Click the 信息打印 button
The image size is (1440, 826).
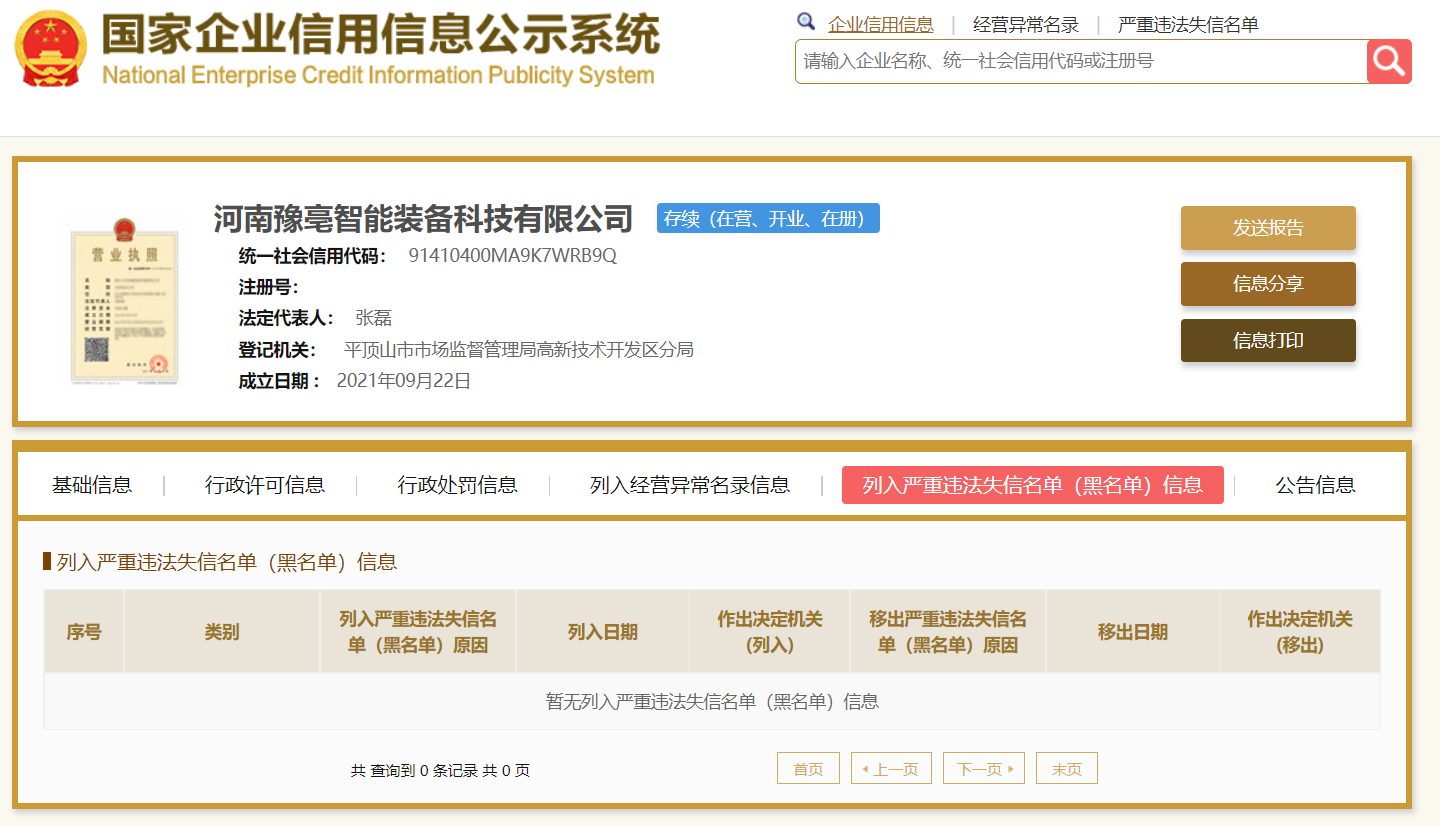1268,341
